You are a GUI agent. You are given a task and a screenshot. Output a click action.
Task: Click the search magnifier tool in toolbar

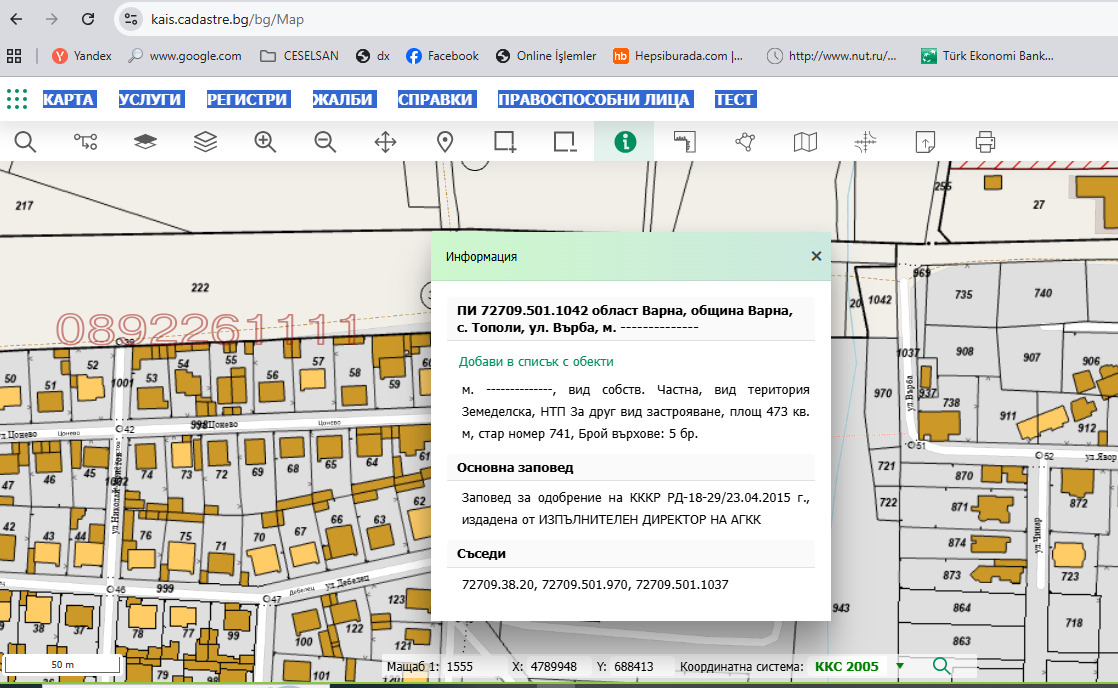click(x=25, y=142)
